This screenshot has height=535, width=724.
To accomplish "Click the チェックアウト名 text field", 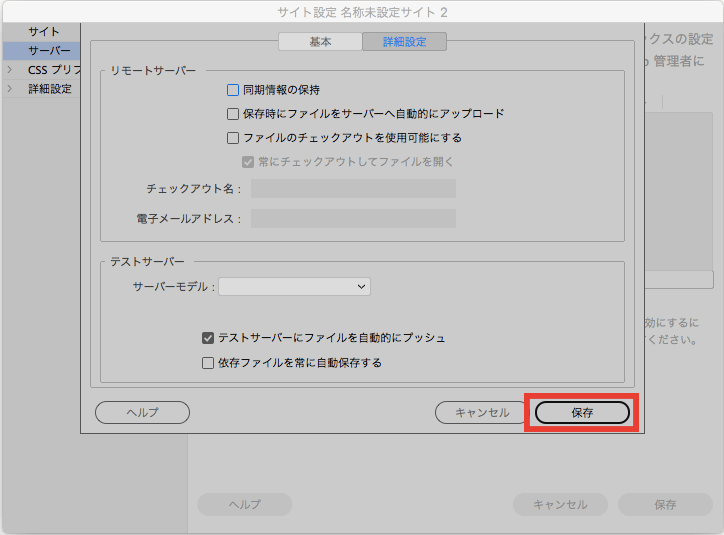I will (x=353, y=189).
